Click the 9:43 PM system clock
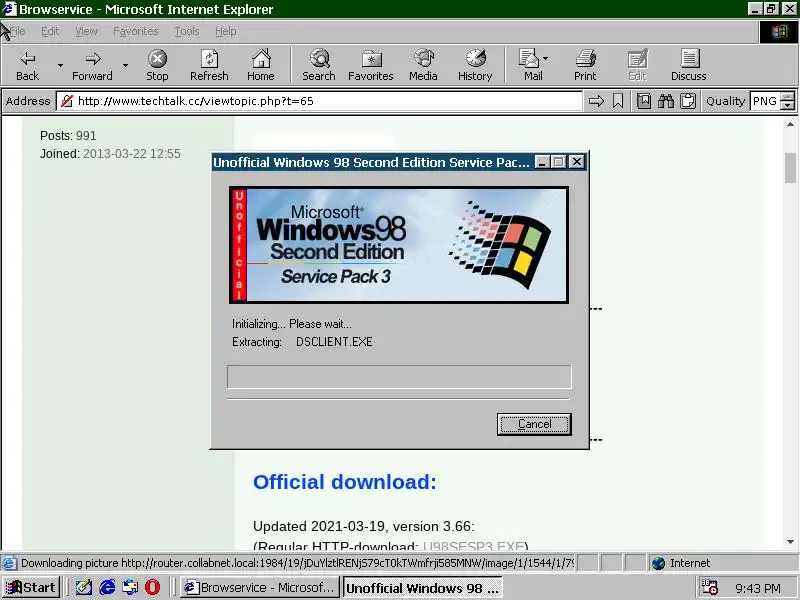 (758, 588)
